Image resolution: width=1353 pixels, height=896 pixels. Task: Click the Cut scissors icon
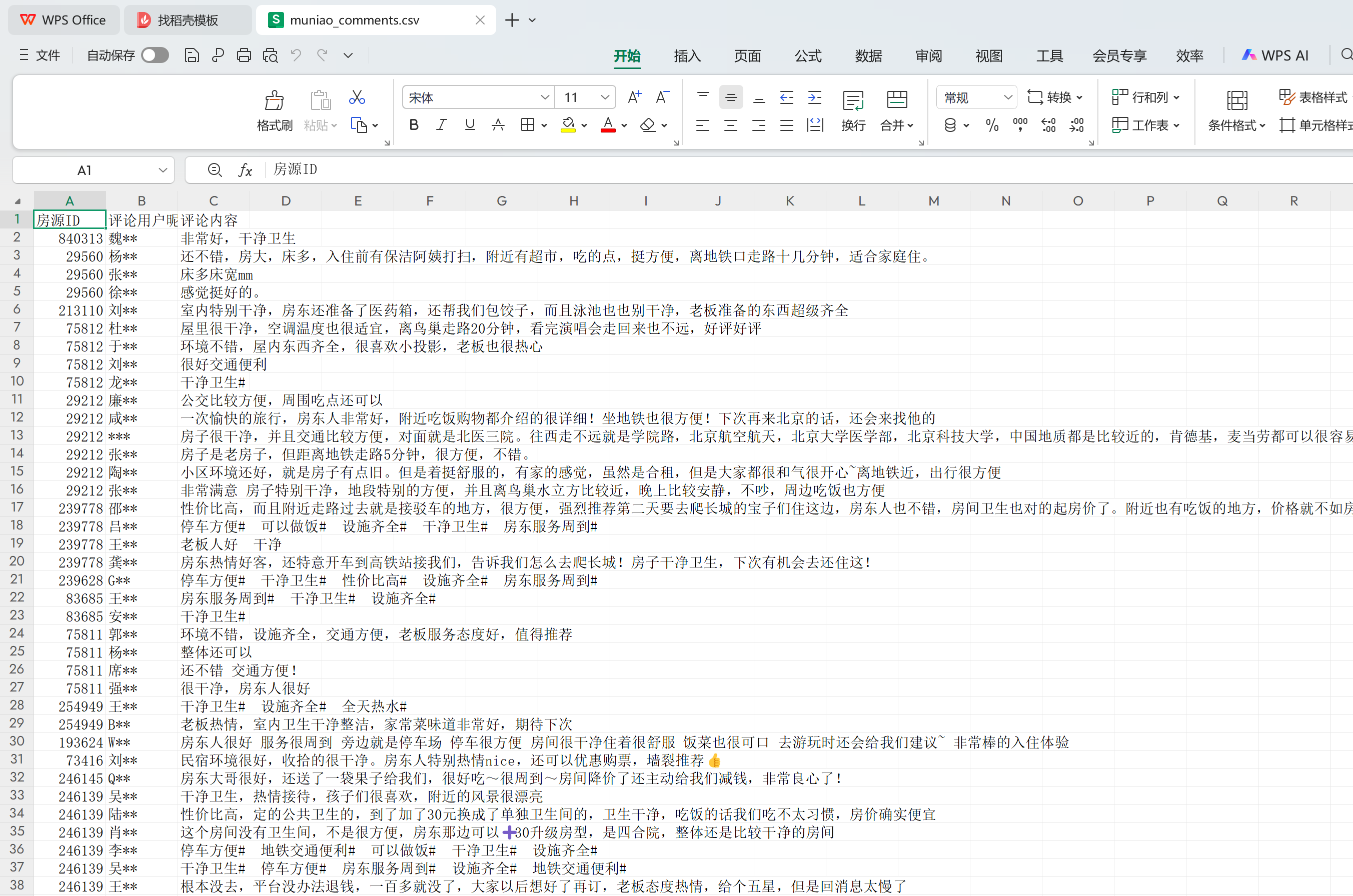(x=357, y=97)
